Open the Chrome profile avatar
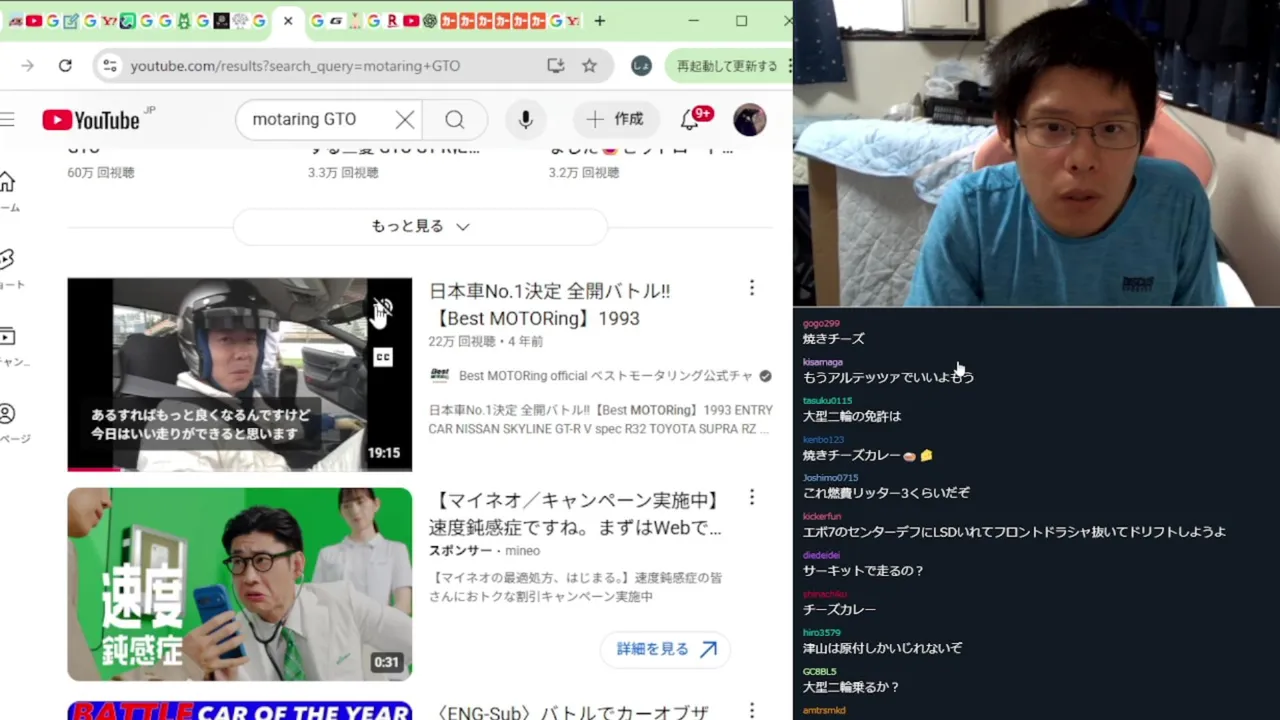This screenshot has width=1280, height=720. (x=641, y=66)
